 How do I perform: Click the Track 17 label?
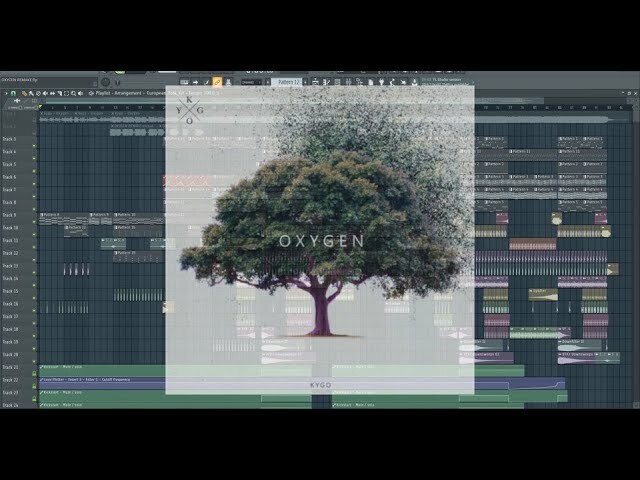click(x=11, y=316)
